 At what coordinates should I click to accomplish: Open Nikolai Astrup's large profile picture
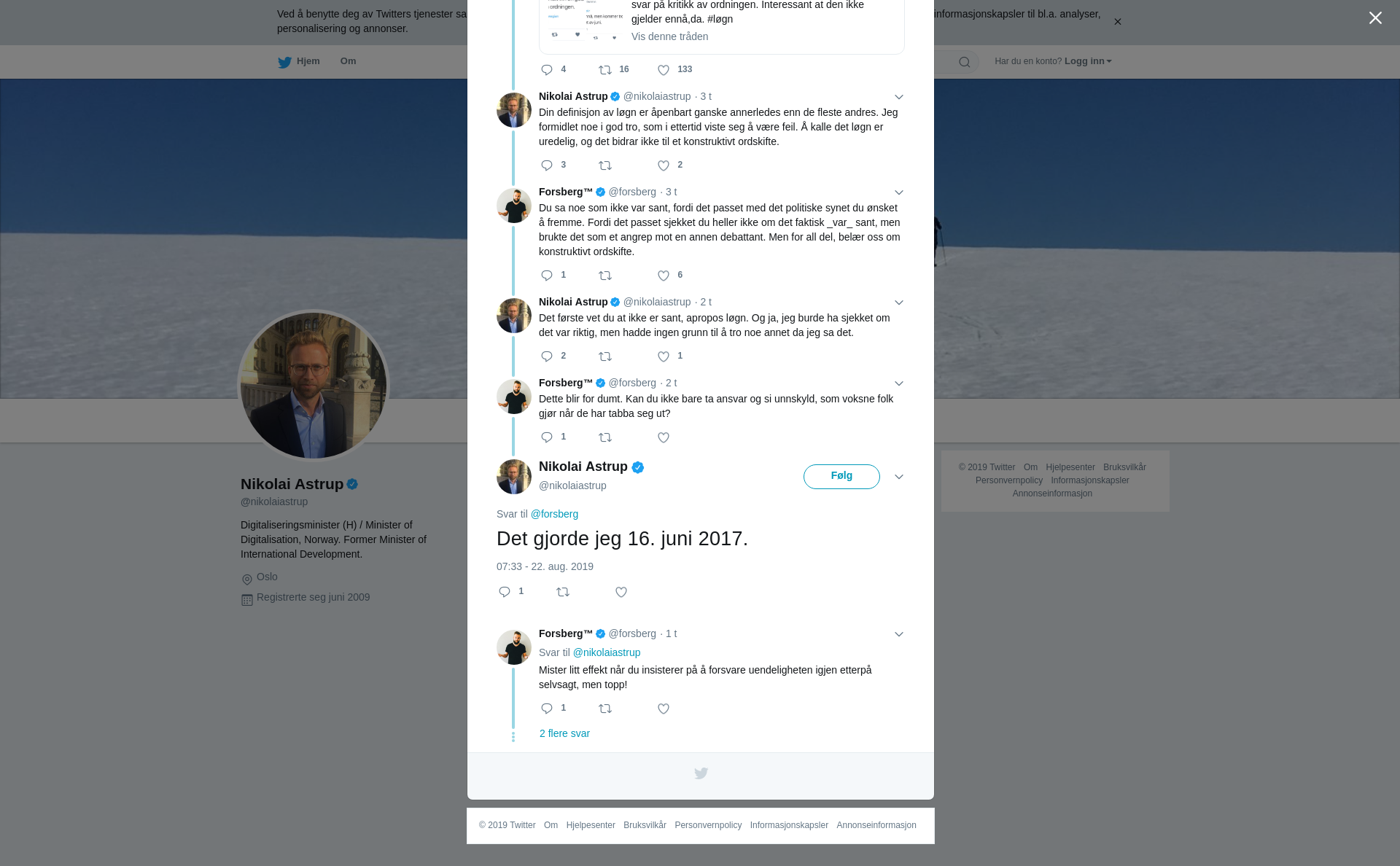[x=314, y=386]
